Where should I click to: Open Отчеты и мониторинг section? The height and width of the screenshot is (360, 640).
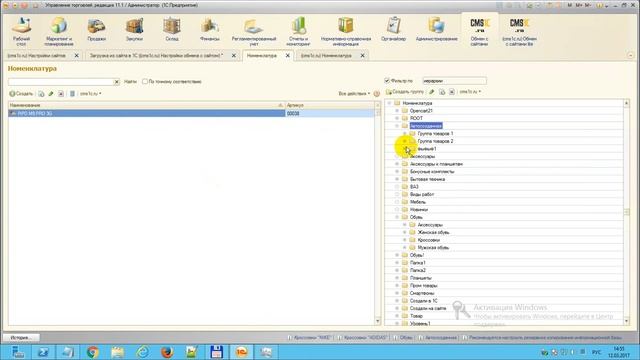[x=298, y=31]
